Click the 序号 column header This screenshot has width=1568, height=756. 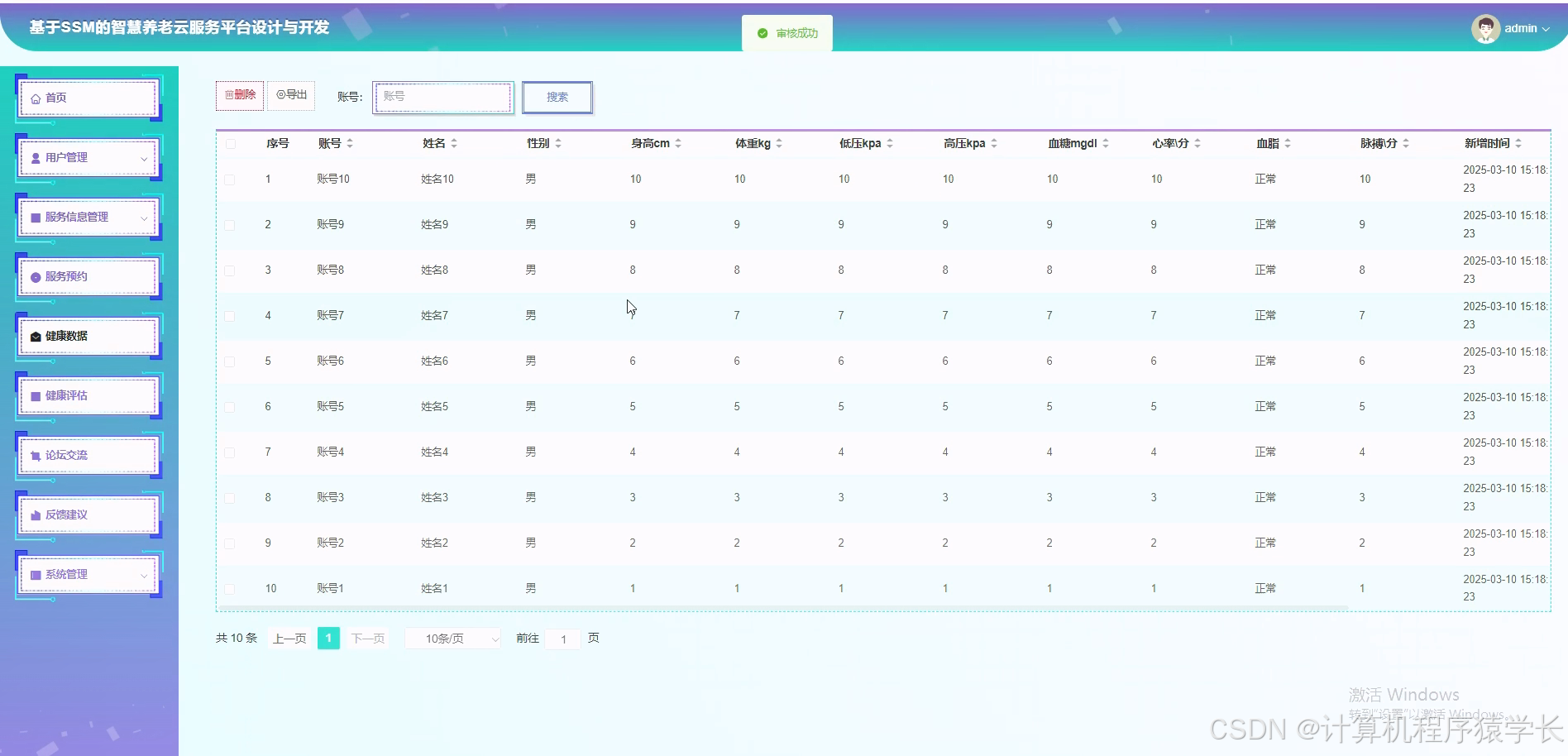pyautogui.click(x=278, y=144)
